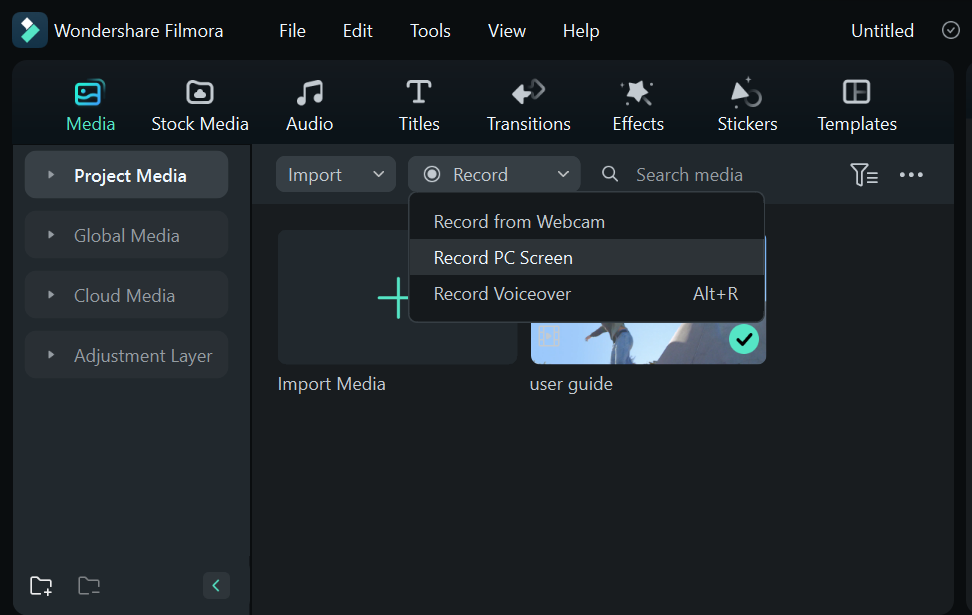
Task: Switch to the Templates tab
Action: coord(856,91)
